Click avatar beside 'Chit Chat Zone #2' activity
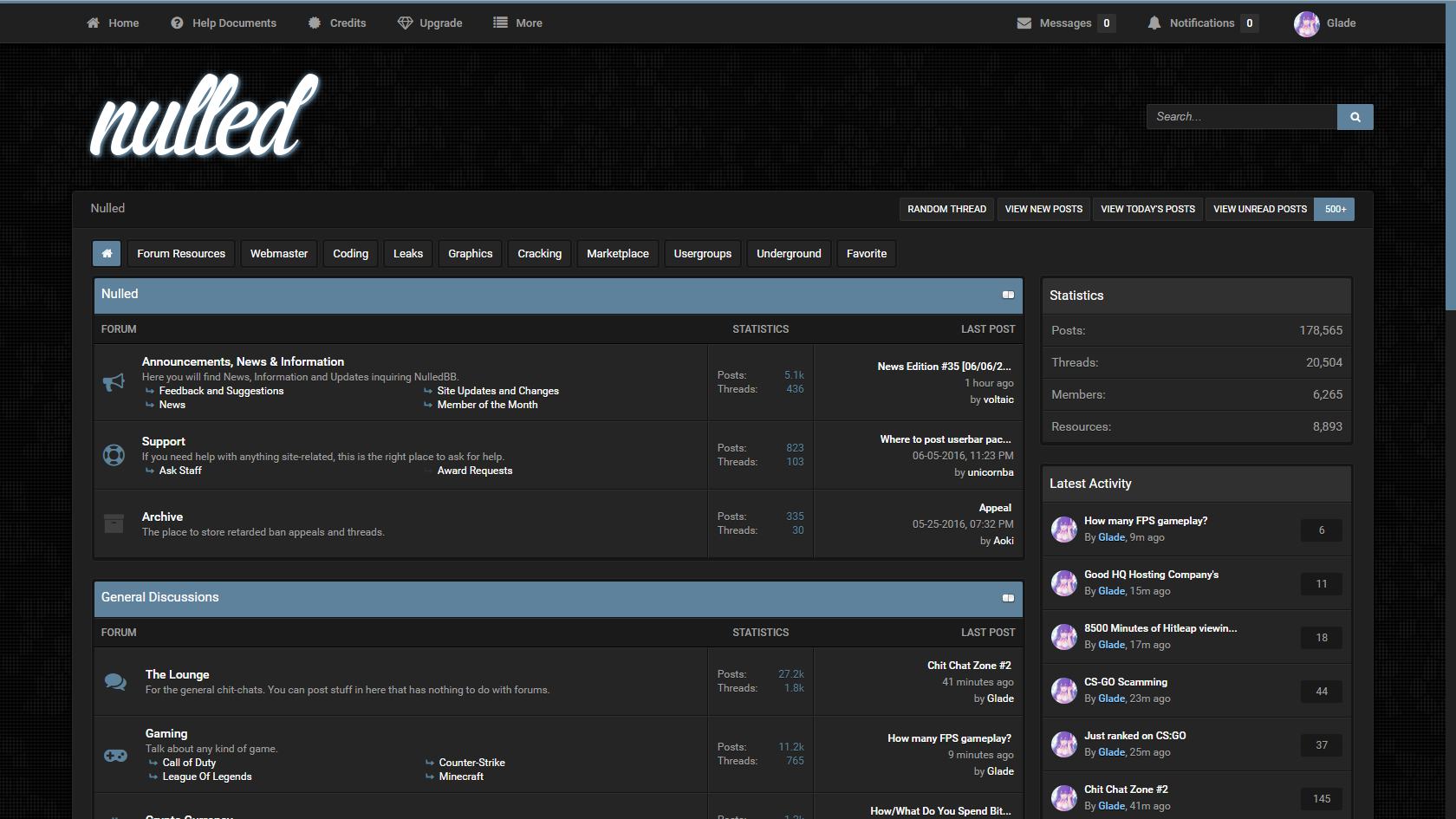Viewport: 1456px width, 819px height. 1064,798
